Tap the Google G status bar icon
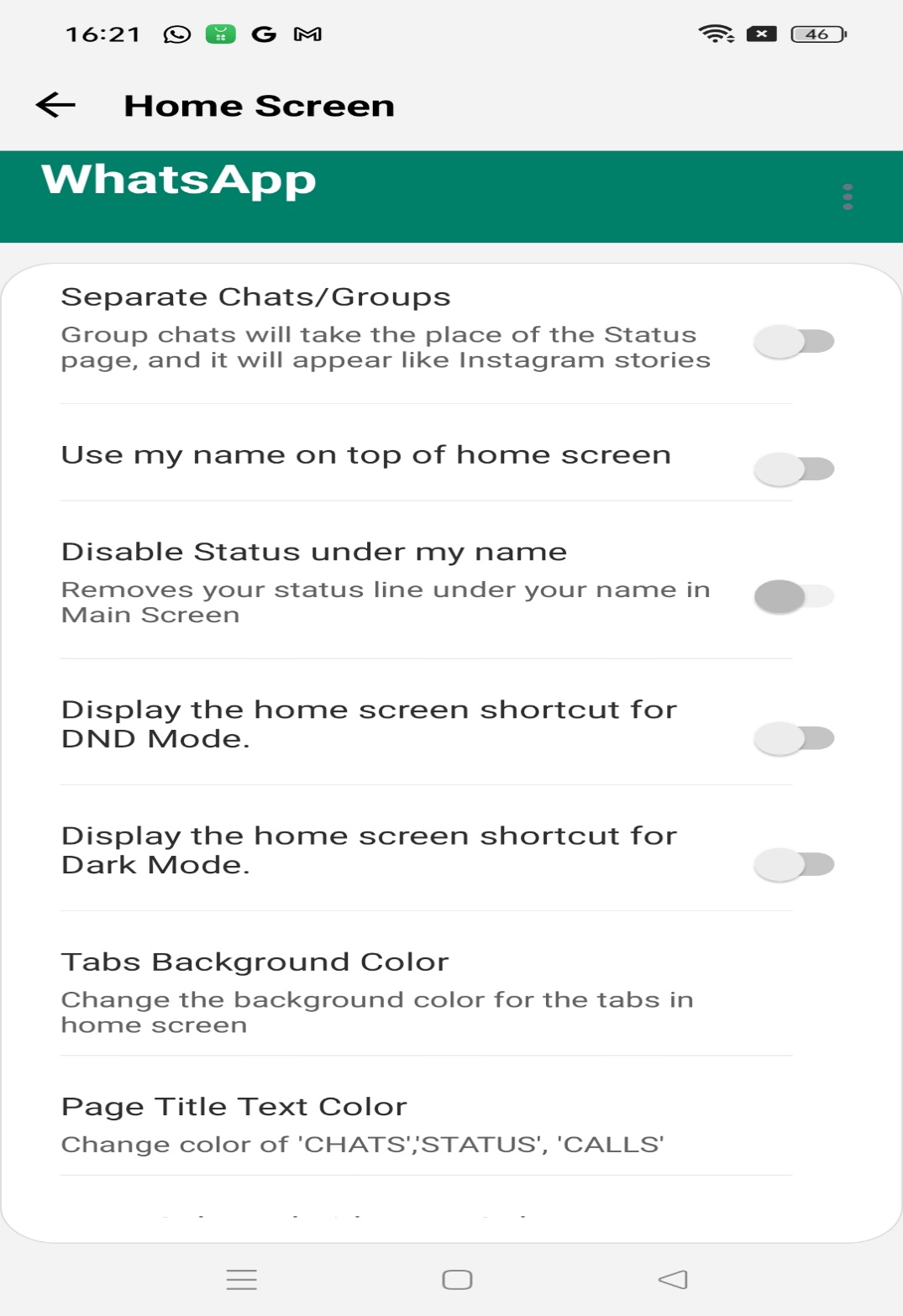The height and width of the screenshot is (1316, 903). 264,34
